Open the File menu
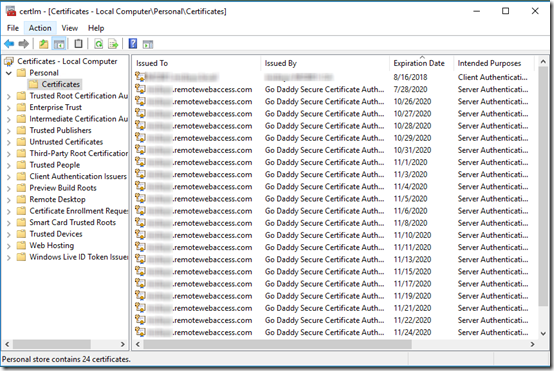 point(13,28)
